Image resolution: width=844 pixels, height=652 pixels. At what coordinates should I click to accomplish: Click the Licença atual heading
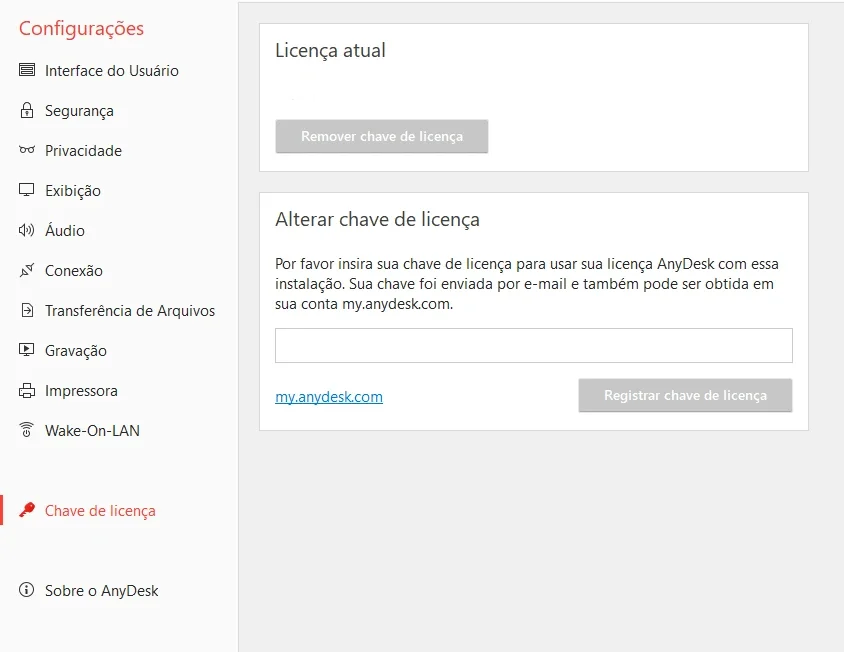click(330, 51)
